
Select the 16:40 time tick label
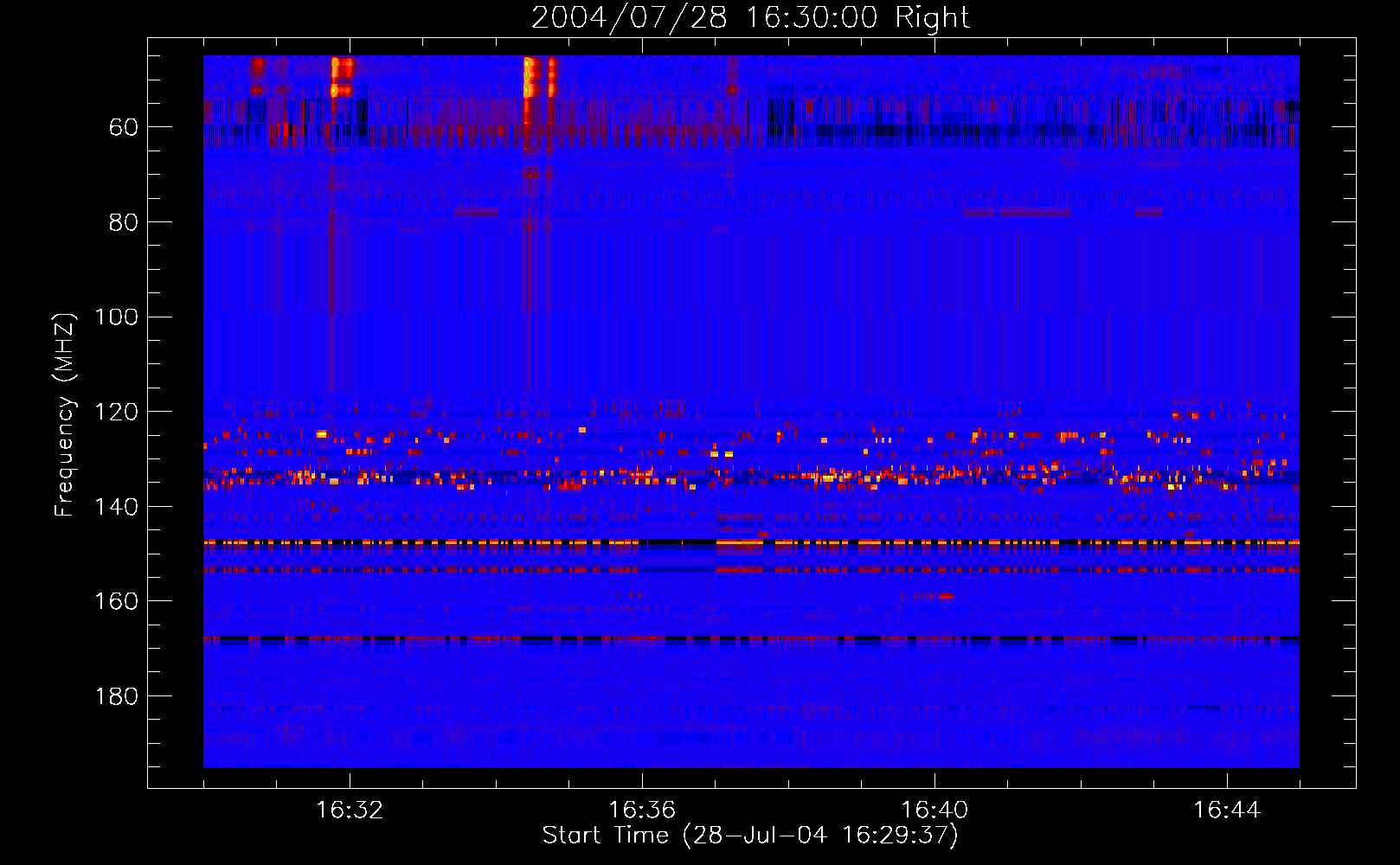(934, 811)
